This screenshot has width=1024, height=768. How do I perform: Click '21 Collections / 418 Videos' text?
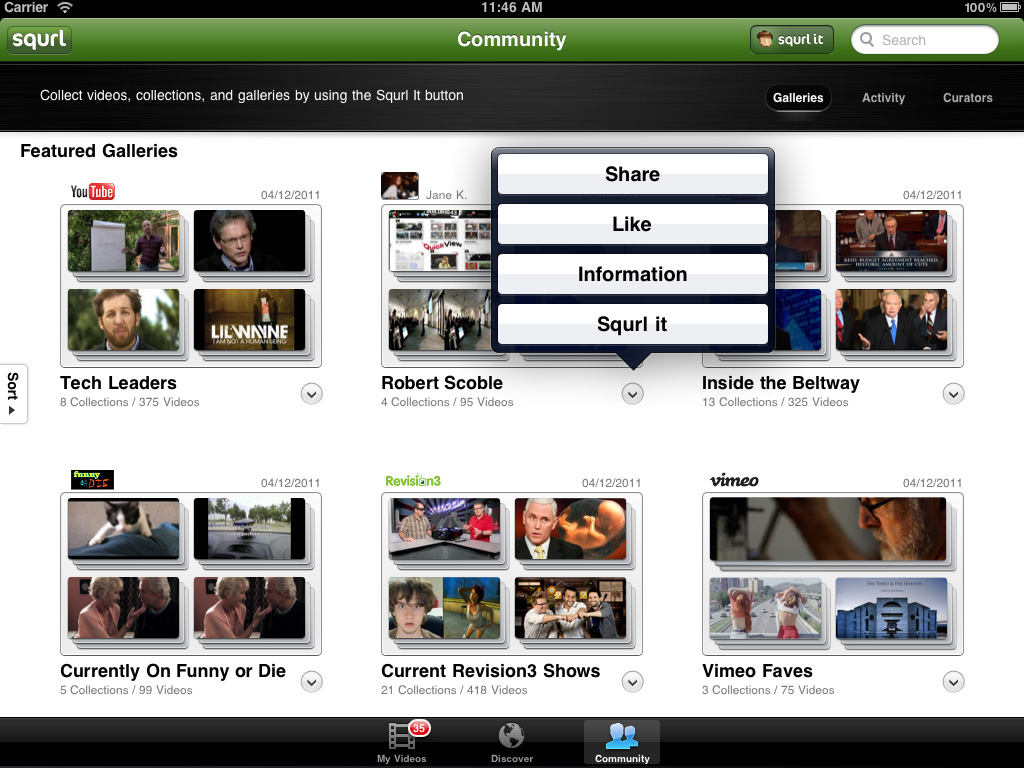(454, 690)
